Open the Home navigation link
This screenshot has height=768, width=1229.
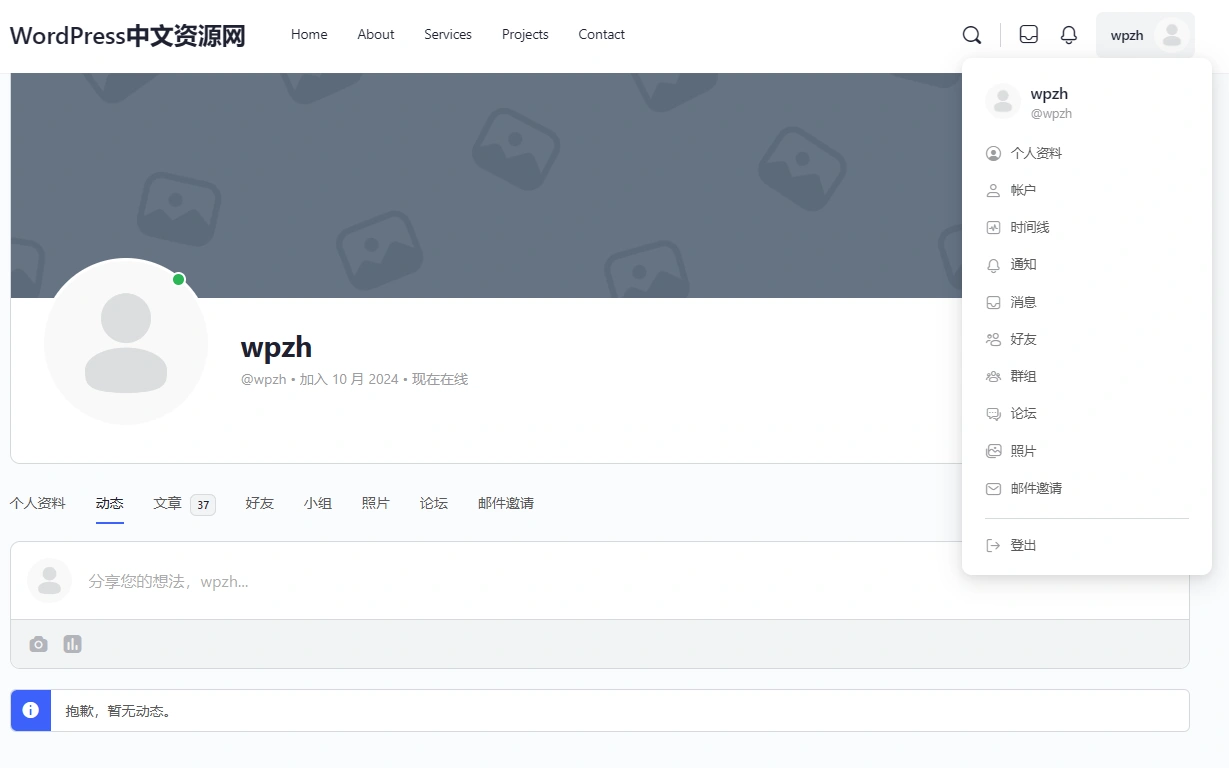(309, 34)
